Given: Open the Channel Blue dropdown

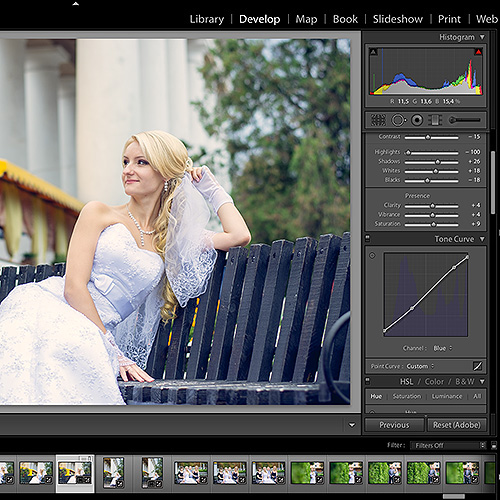Looking at the screenshot, I should click(x=443, y=348).
